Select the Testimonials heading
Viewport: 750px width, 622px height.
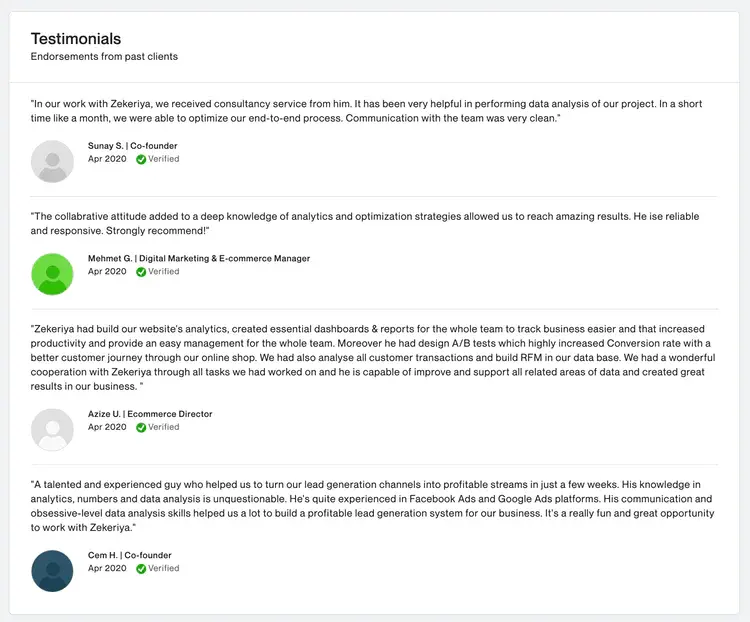(76, 39)
